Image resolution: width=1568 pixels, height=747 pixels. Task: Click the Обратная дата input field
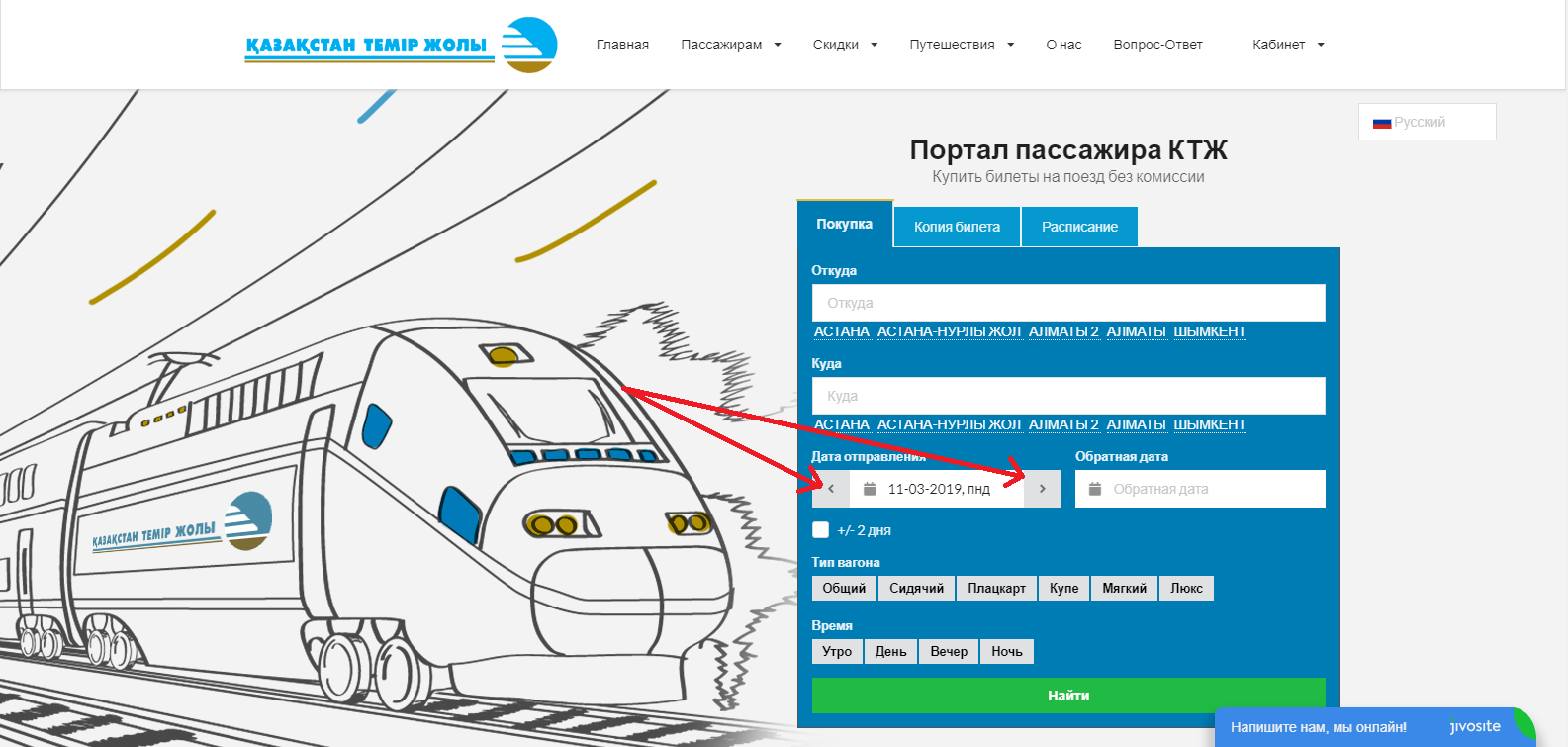coord(1200,489)
